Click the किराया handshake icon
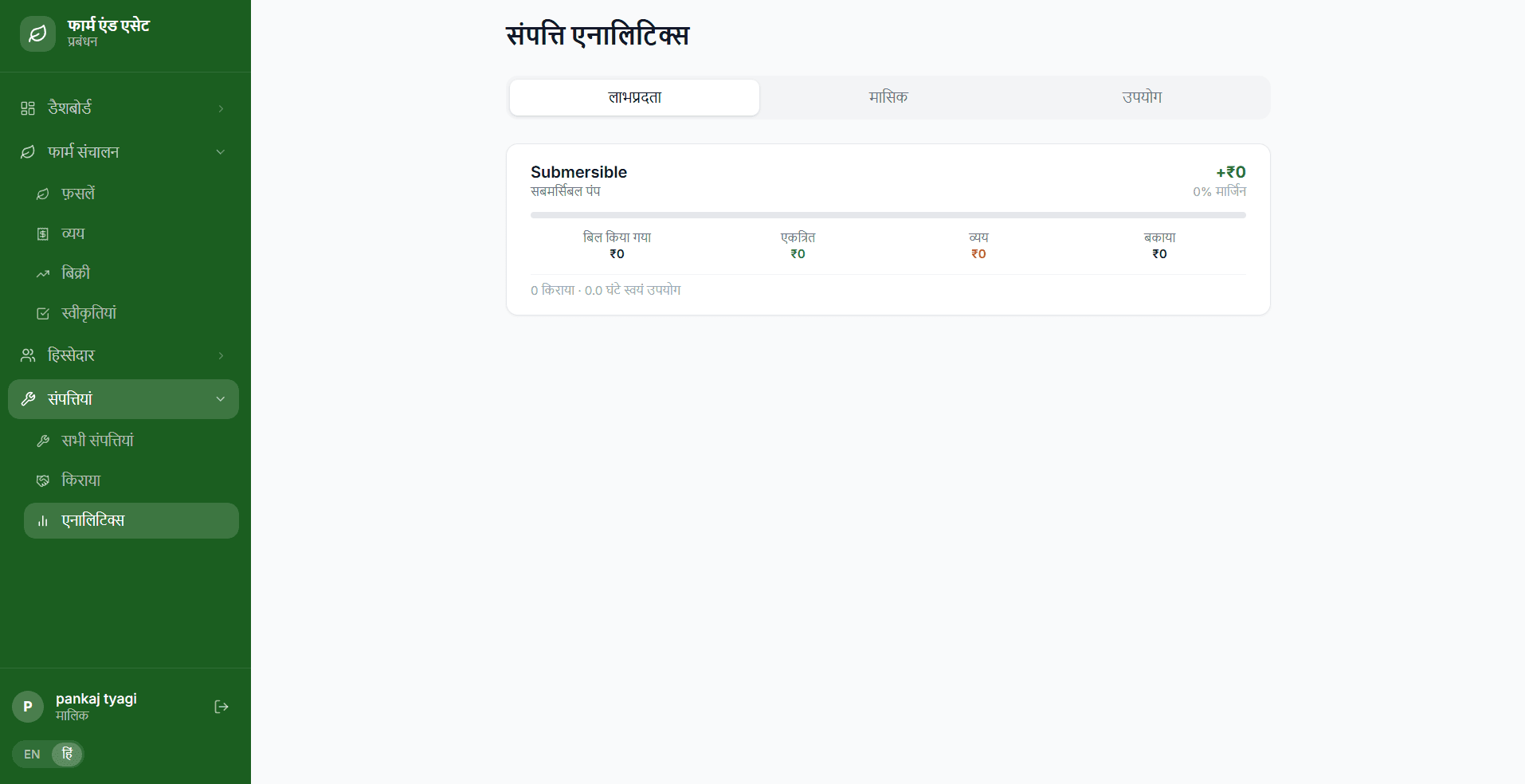Screen dimensions: 1525x784 [x=43, y=480]
